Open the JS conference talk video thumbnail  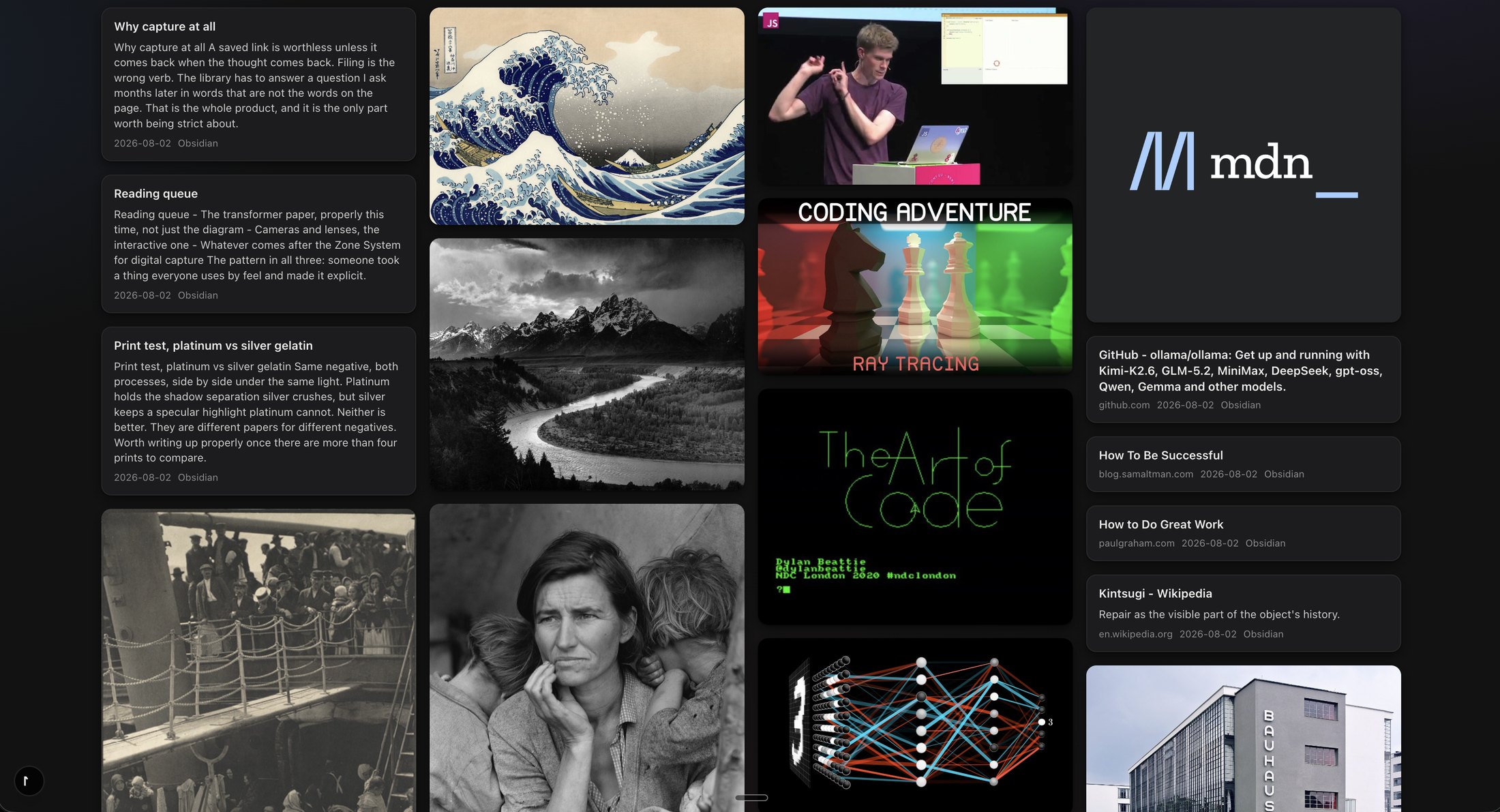915,96
